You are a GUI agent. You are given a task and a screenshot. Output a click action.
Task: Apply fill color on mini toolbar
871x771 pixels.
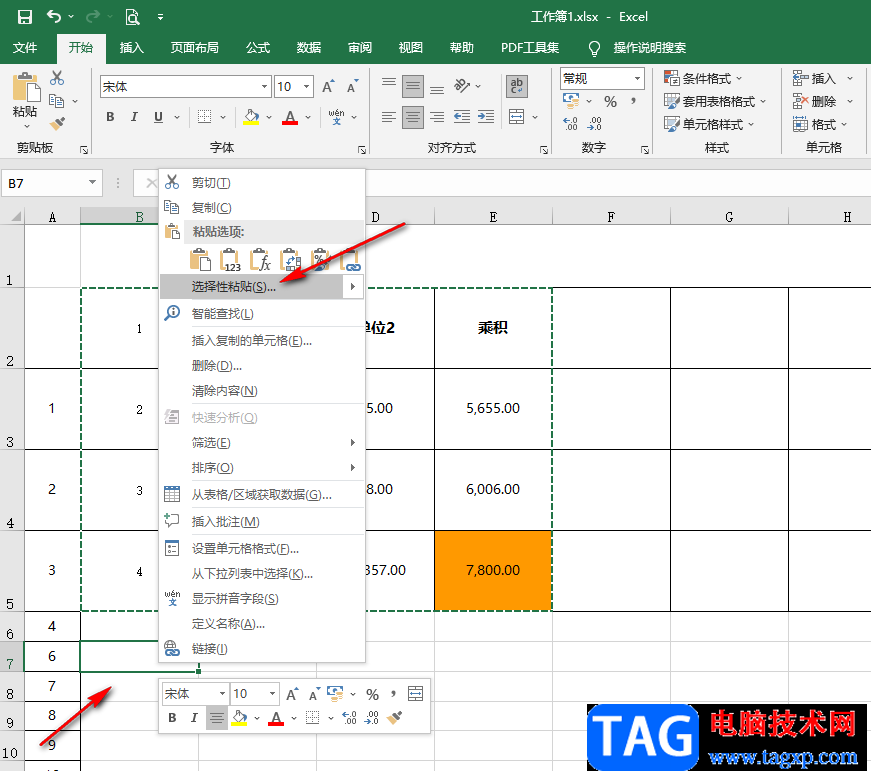tap(239, 718)
